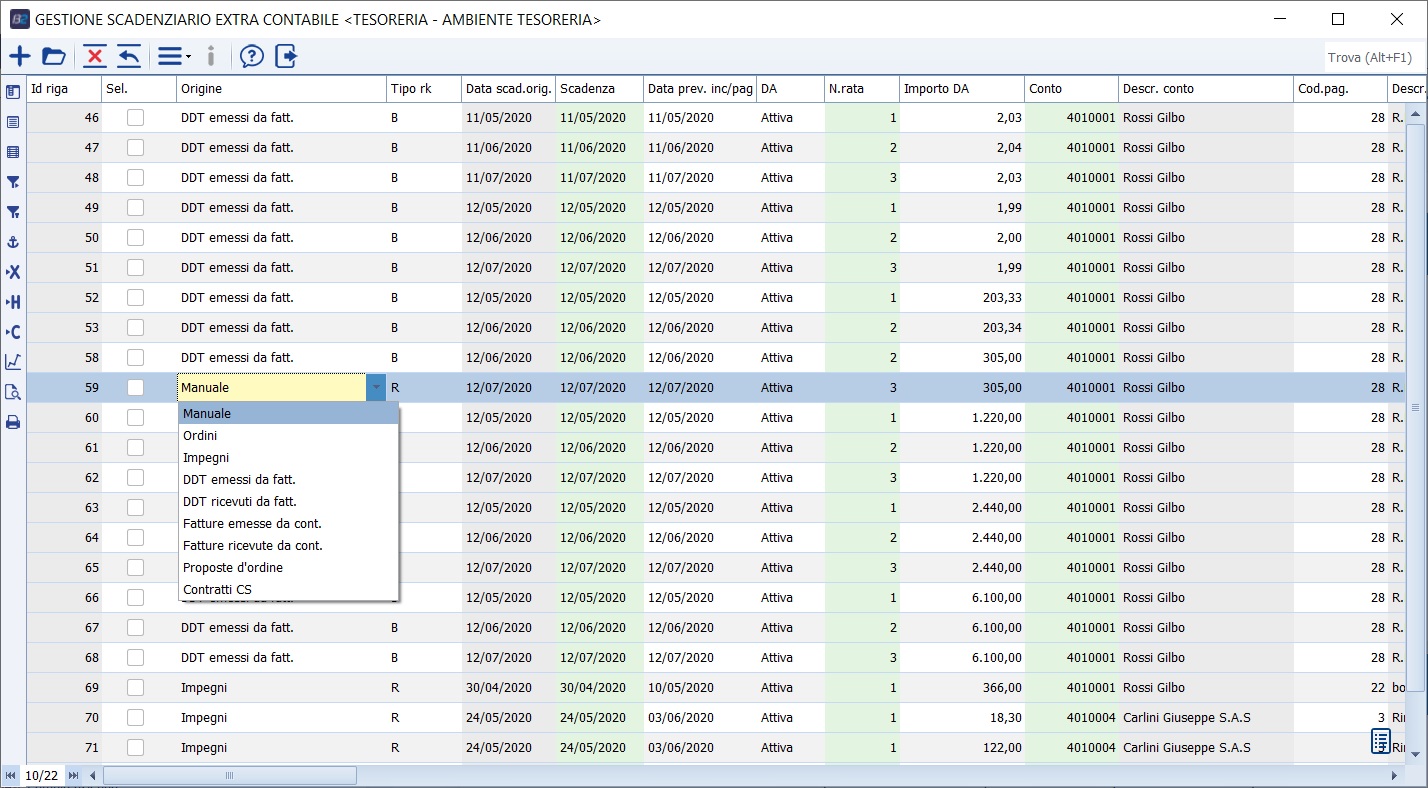Tick the Sel. checkbox for row 48
1428x788 pixels.
135,178
